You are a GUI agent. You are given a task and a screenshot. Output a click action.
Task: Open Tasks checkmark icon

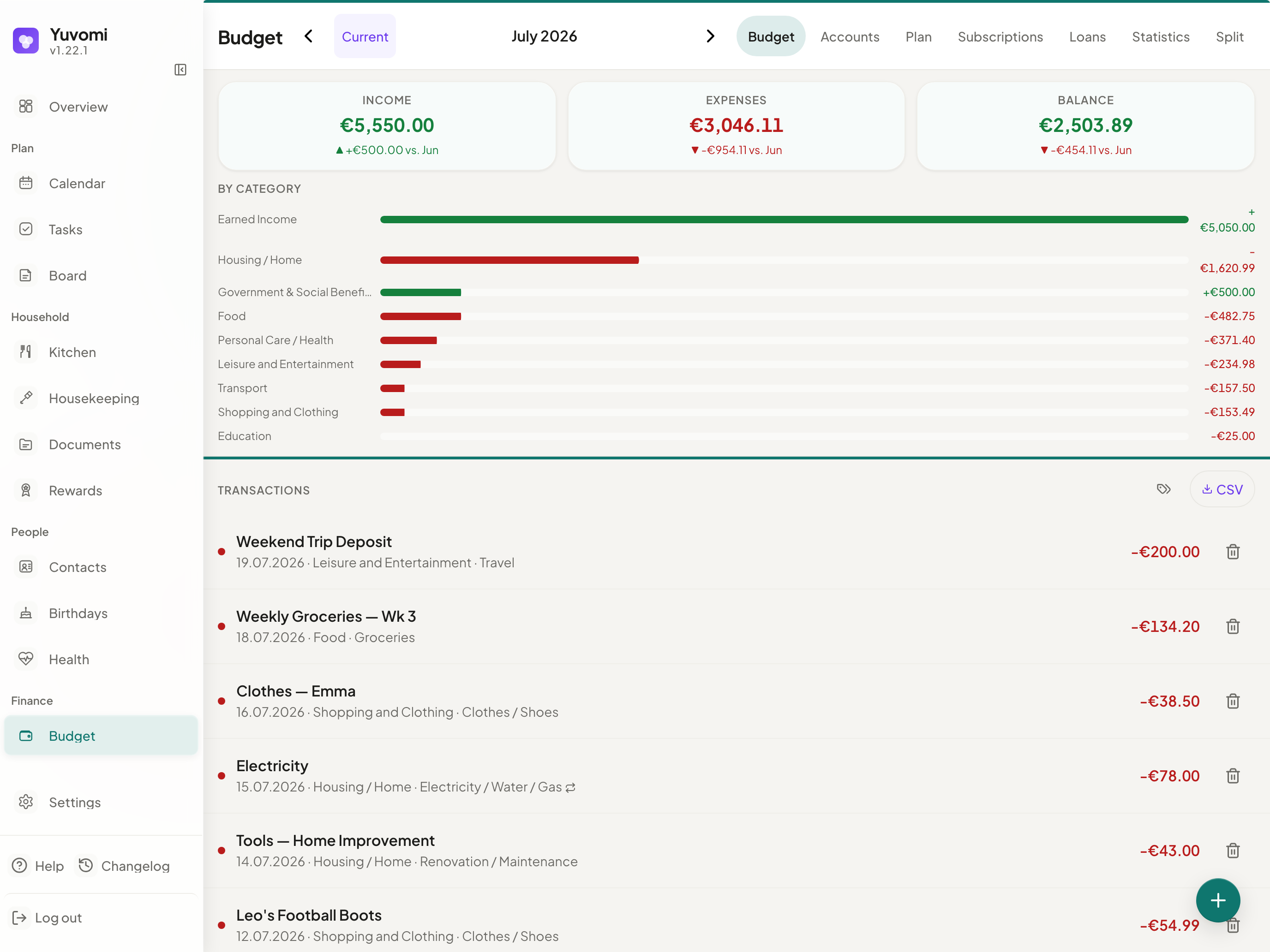click(26, 229)
